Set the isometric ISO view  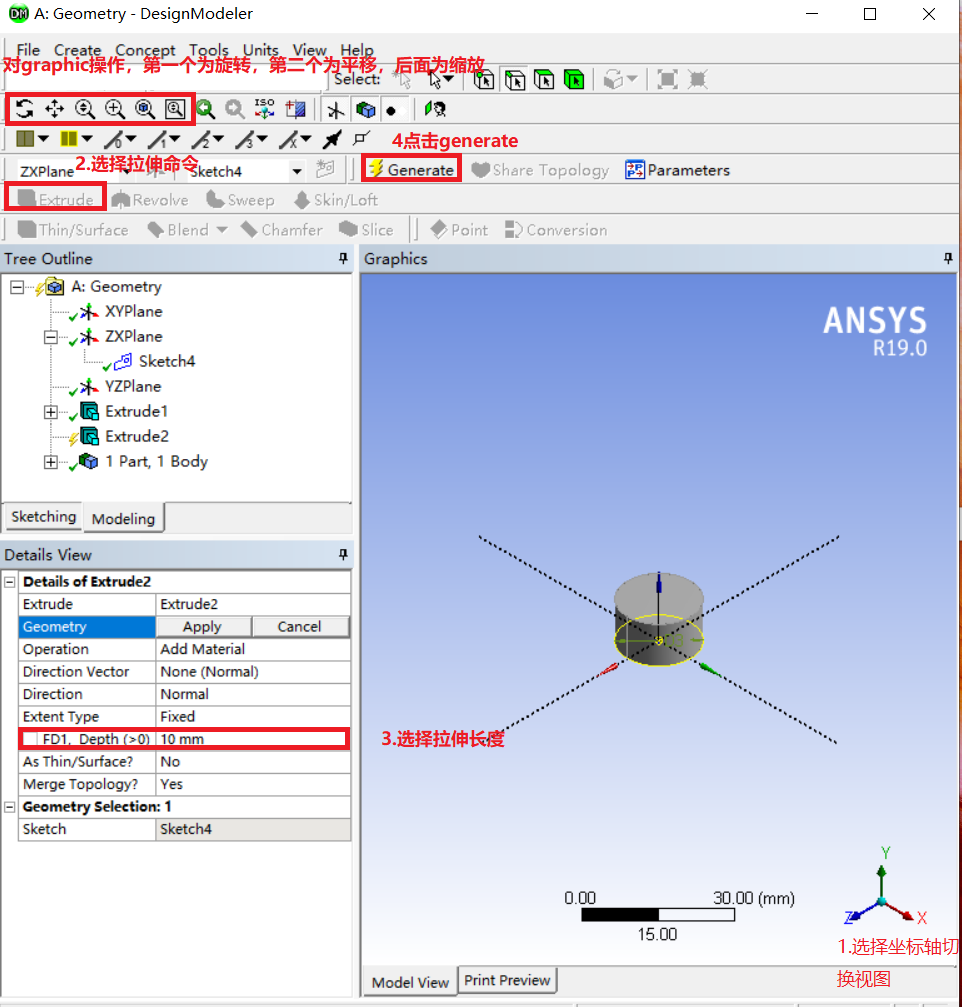pos(265,109)
